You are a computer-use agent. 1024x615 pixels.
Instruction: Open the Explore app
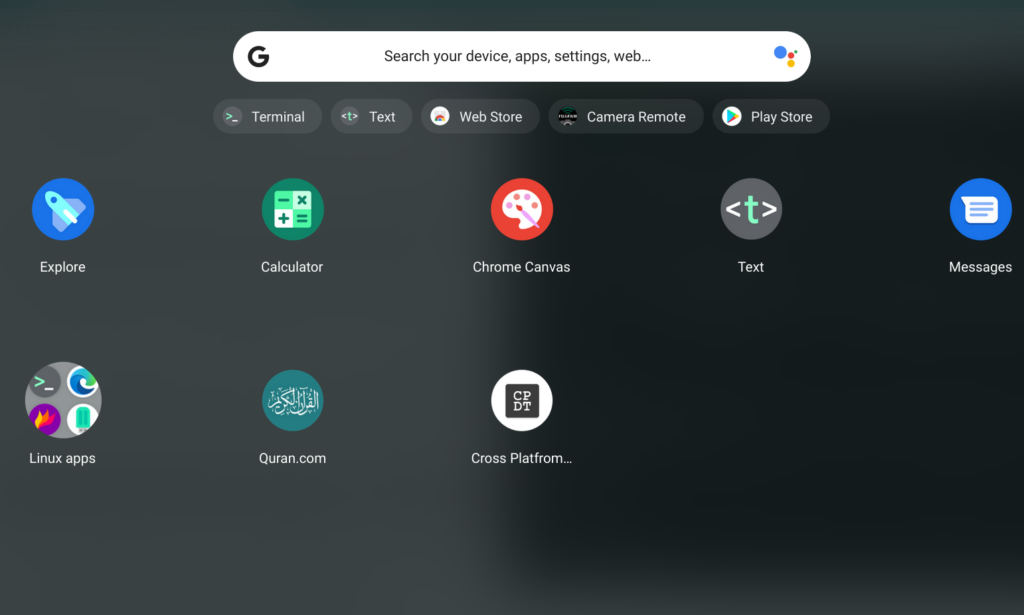(63, 209)
